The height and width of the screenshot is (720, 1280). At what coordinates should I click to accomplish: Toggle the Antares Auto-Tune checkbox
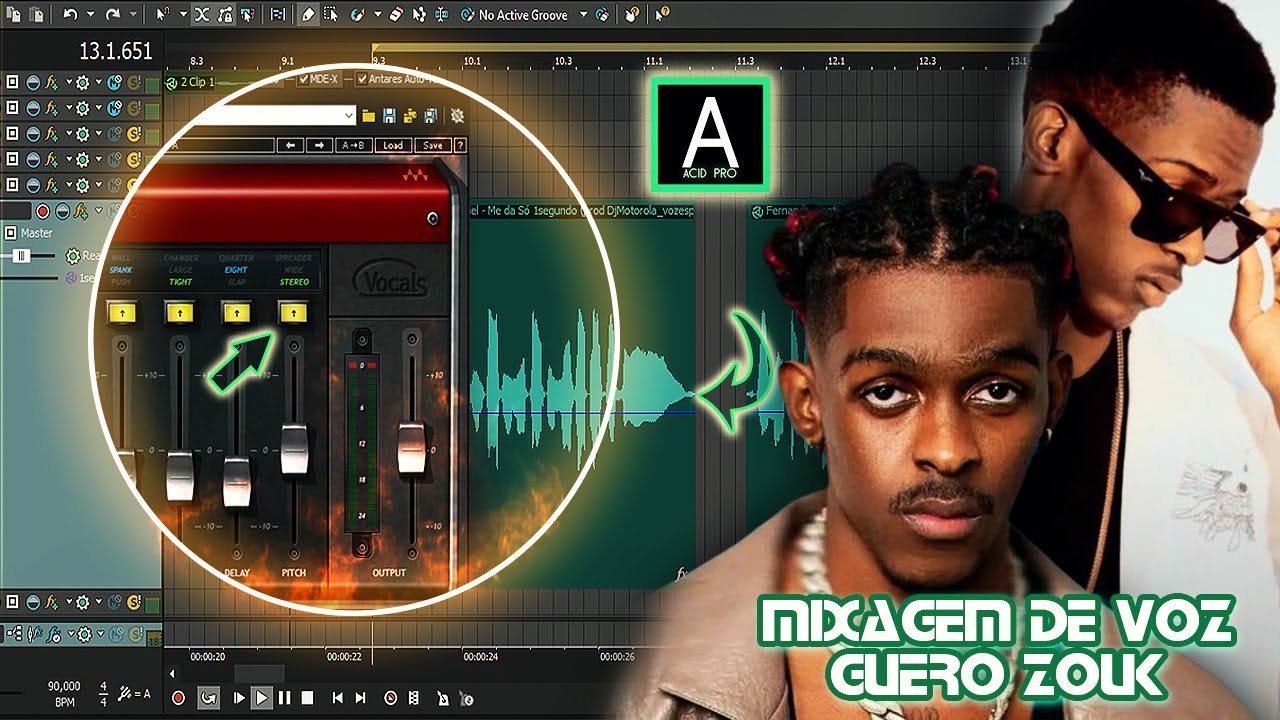[x=362, y=79]
